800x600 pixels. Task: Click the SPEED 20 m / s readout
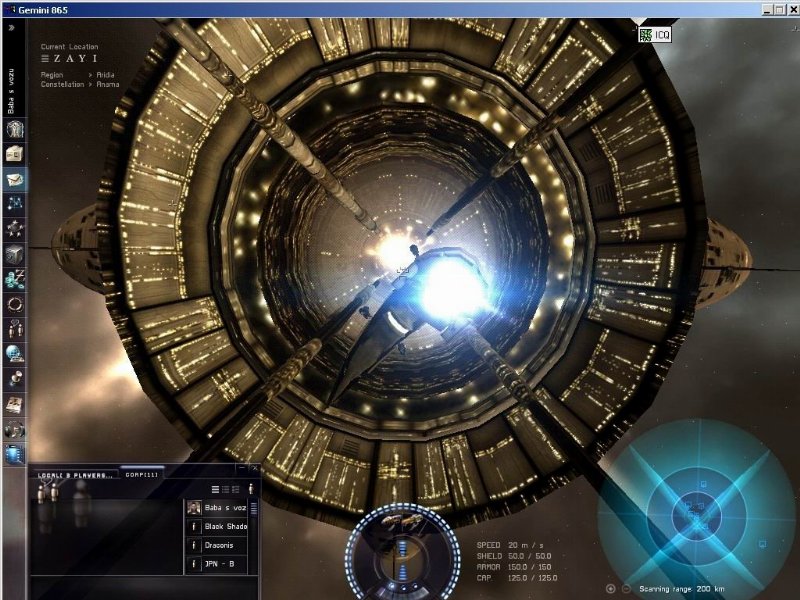tap(510, 545)
